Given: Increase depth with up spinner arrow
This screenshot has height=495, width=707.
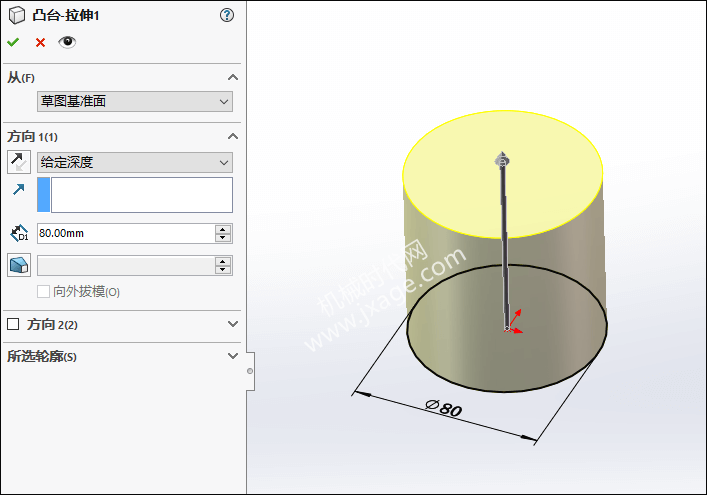Looking at the screenshot, I should coord(223,229).
